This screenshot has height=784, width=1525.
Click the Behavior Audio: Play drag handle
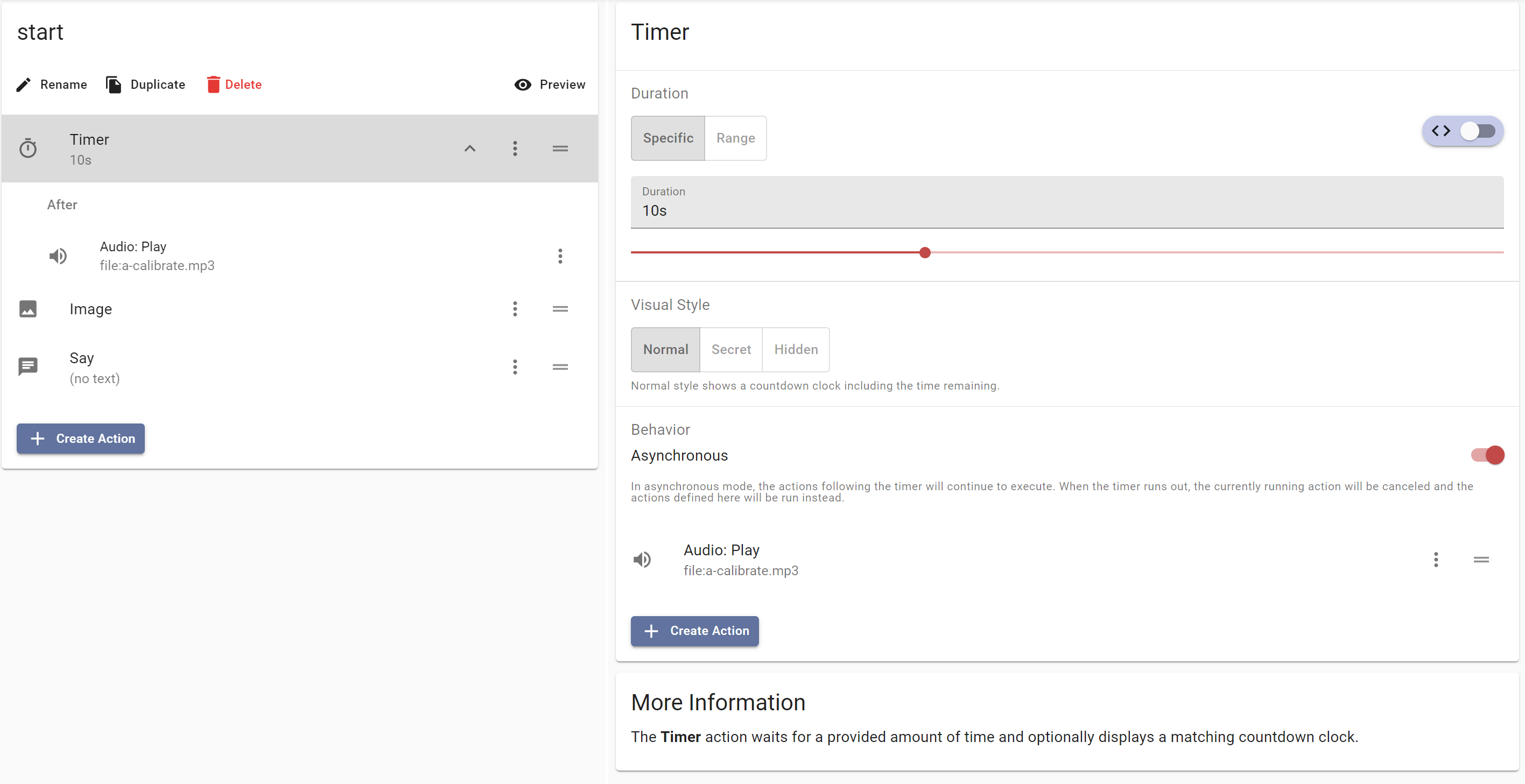tap(1481, 560)
